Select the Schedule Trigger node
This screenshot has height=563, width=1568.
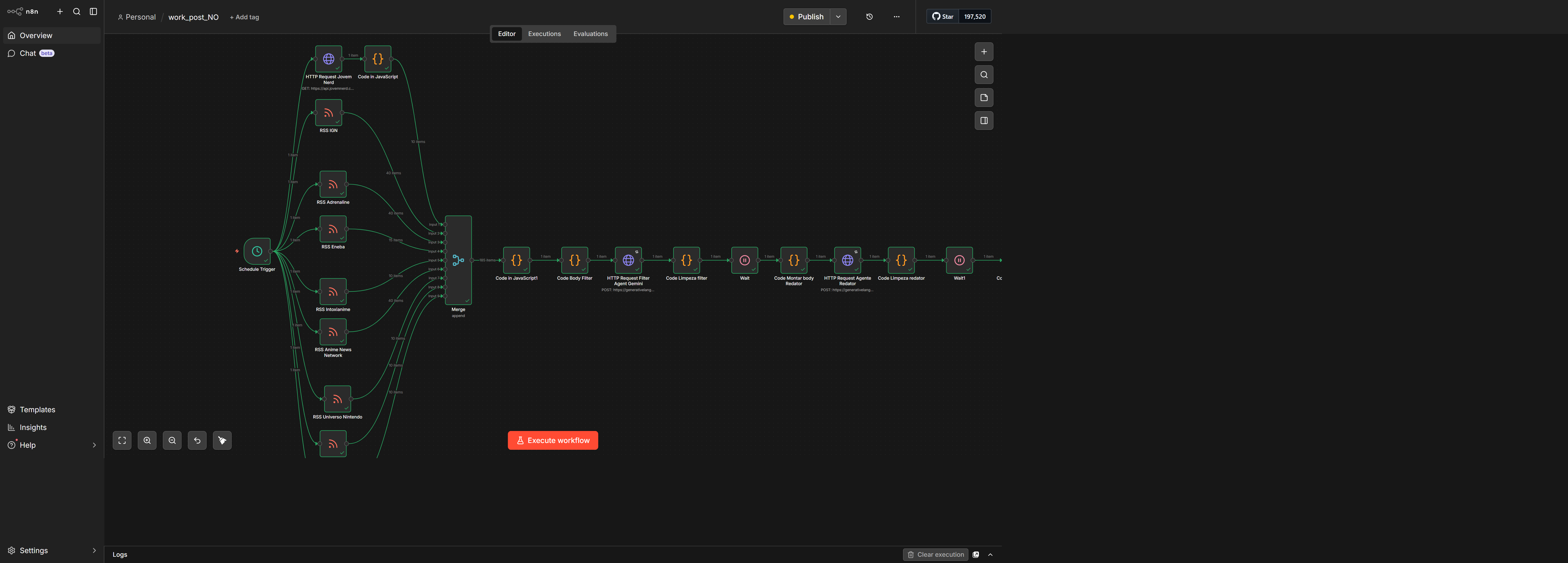click(257, 251)
